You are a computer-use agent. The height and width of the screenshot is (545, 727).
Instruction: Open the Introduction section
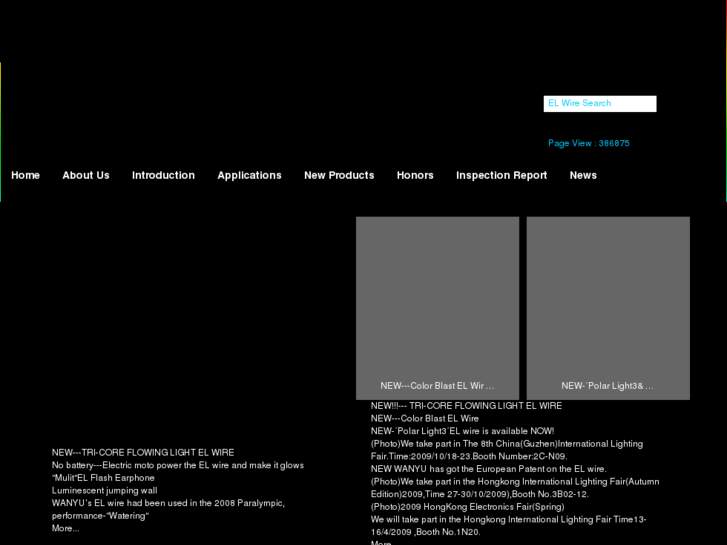(163, 175)
